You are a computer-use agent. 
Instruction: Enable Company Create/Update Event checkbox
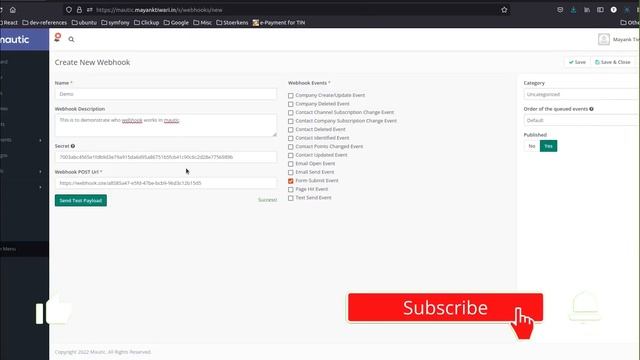pyautogui.click(x=291, y=96)
